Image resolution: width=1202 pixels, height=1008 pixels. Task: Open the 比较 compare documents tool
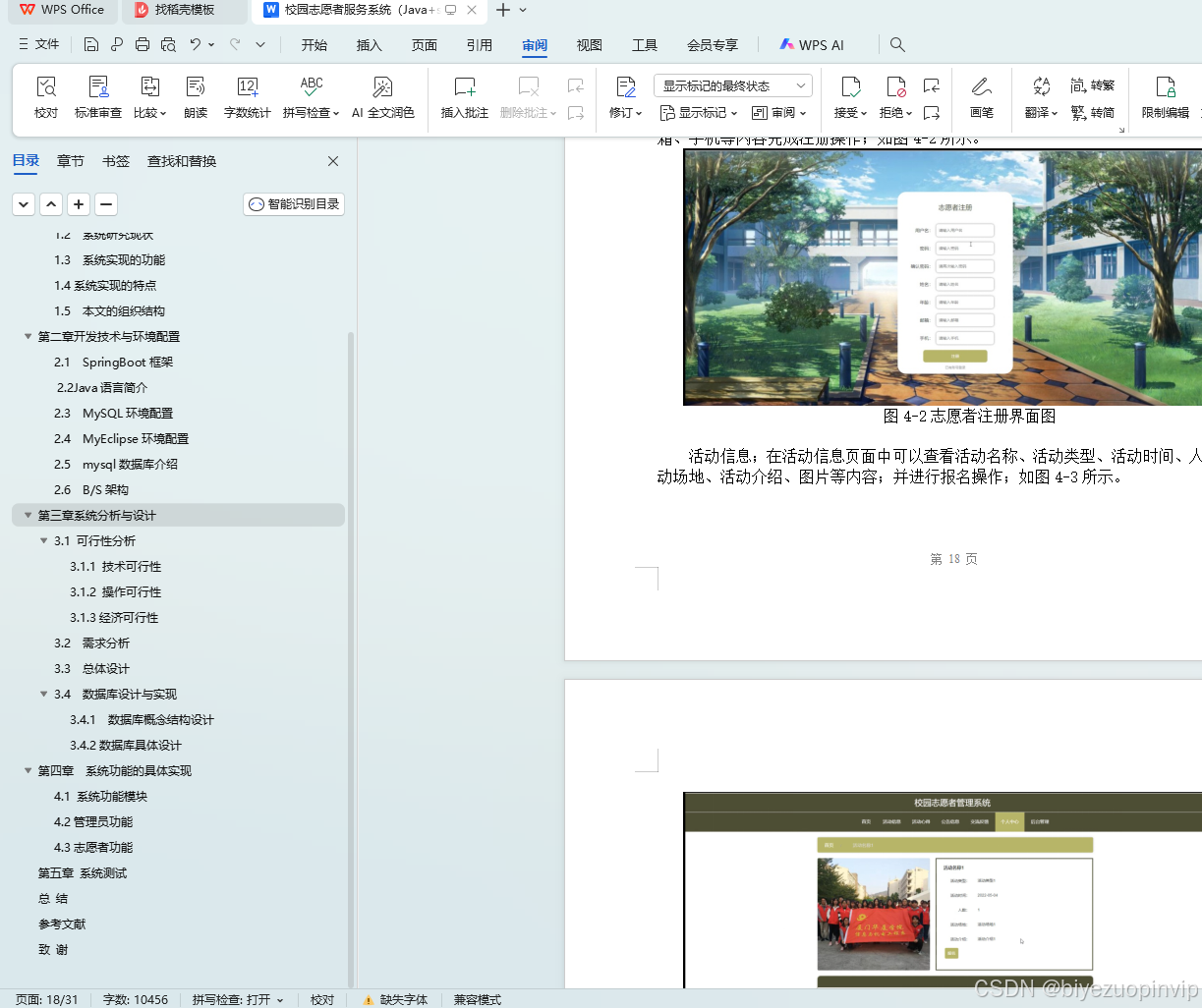click(x=149, y=97)
